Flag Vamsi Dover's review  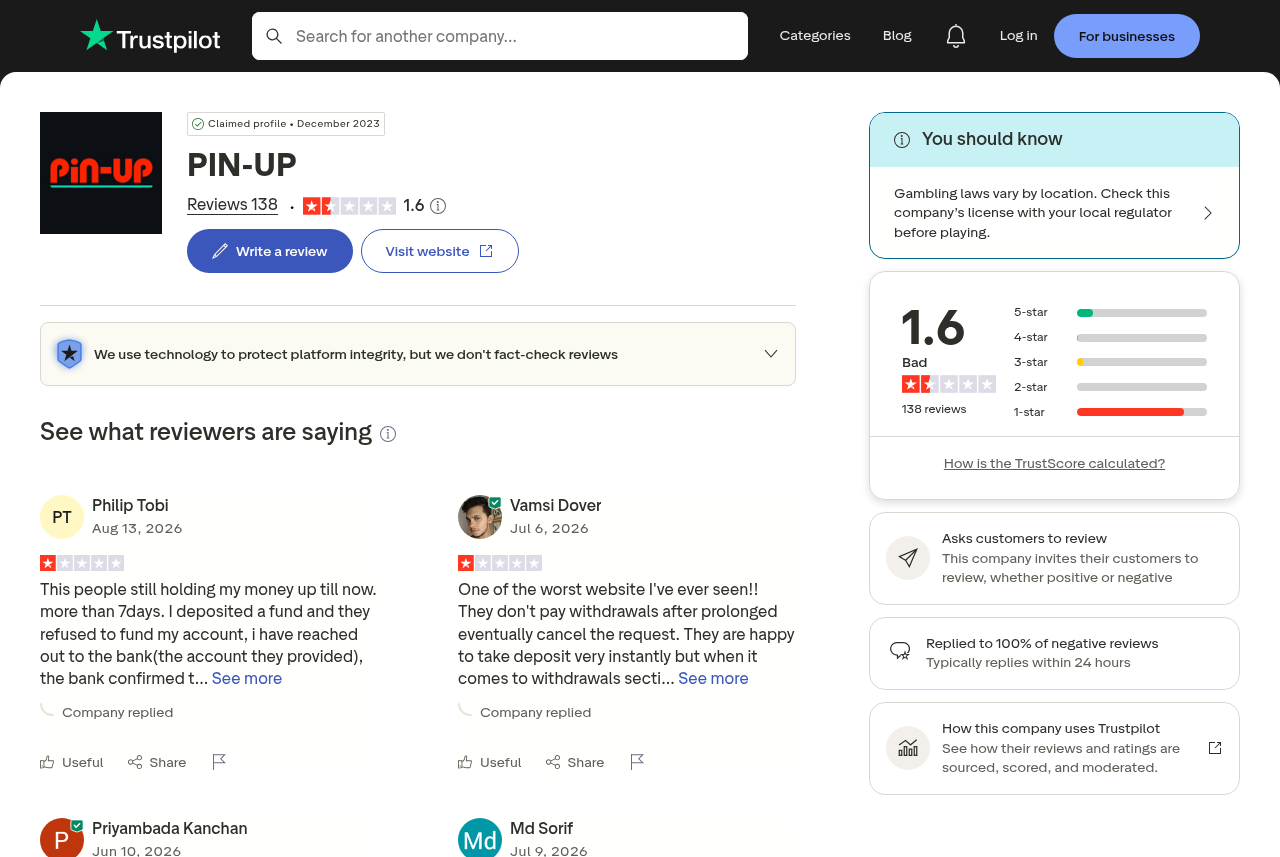638,762
